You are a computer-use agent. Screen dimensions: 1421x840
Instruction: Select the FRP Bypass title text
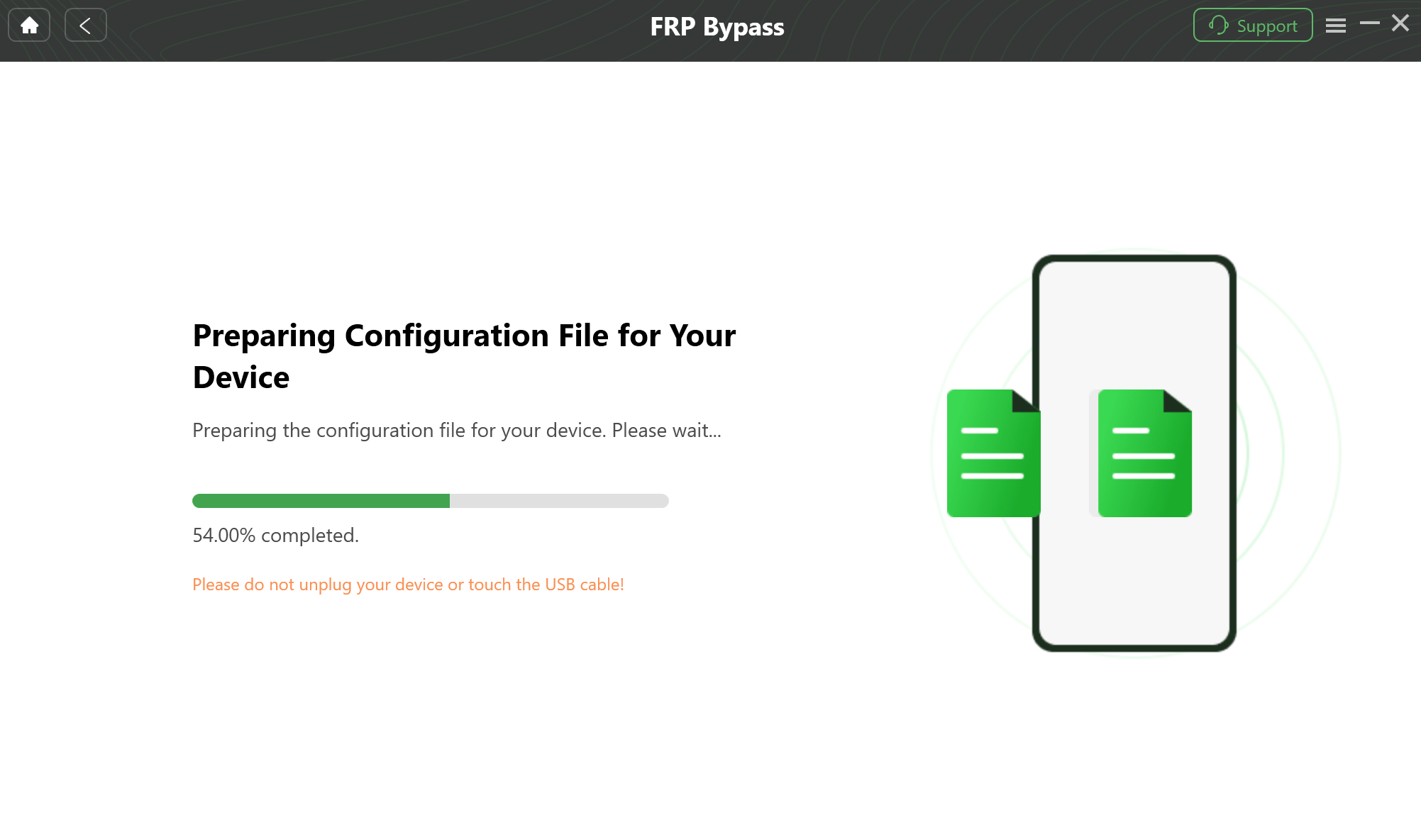(717, 26)
